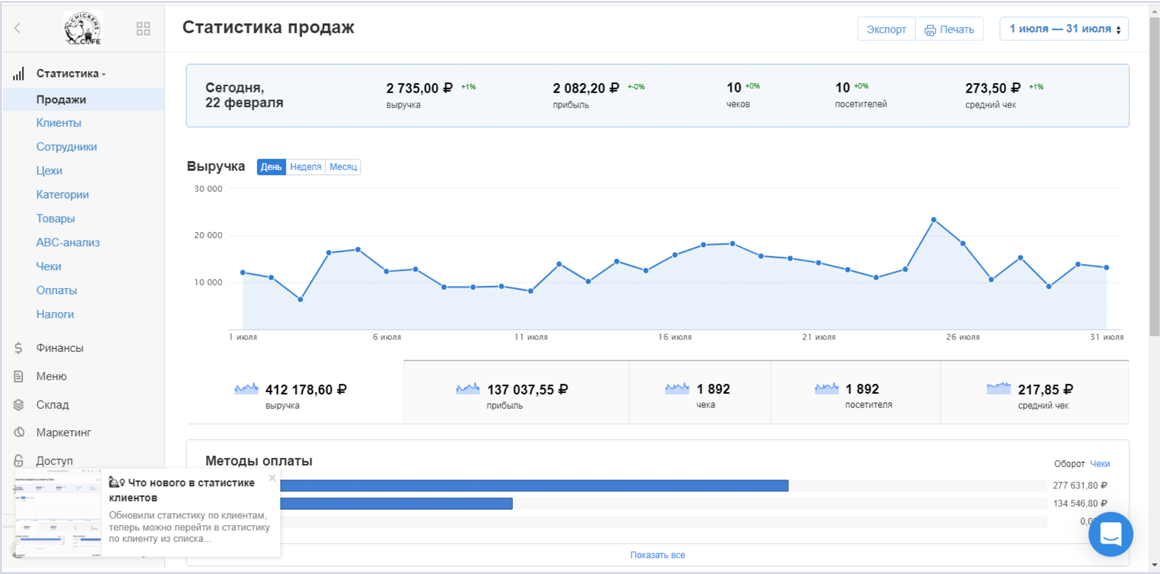Open Налоги page
The height and width of the screenshot is (574, 1160).
click(x=55, y=314)
